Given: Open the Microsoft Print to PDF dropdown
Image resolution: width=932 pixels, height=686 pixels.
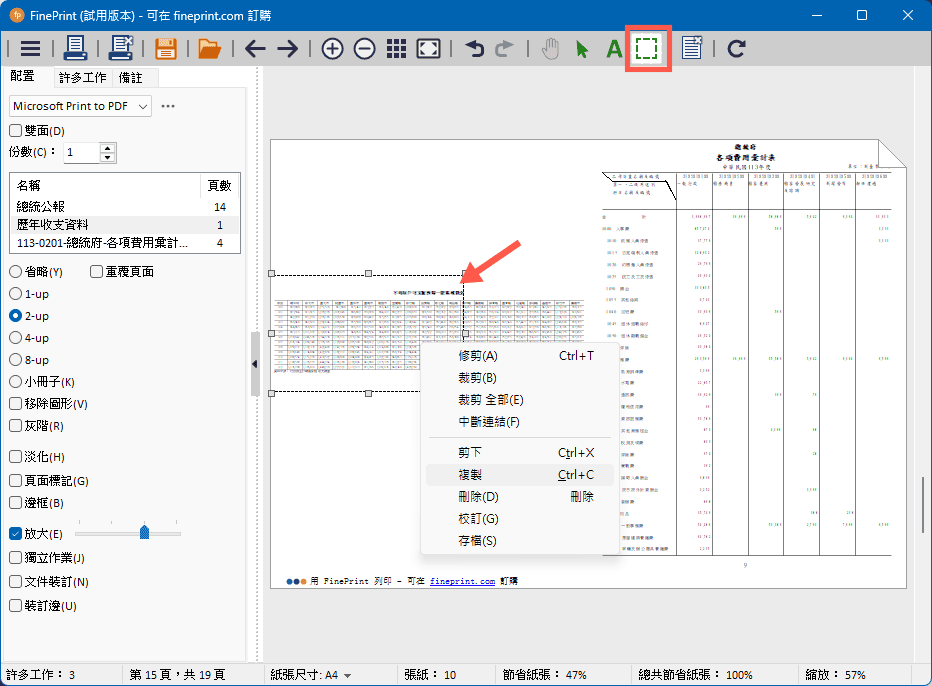Looking at the screenshot, I should [x=80, y=106].
